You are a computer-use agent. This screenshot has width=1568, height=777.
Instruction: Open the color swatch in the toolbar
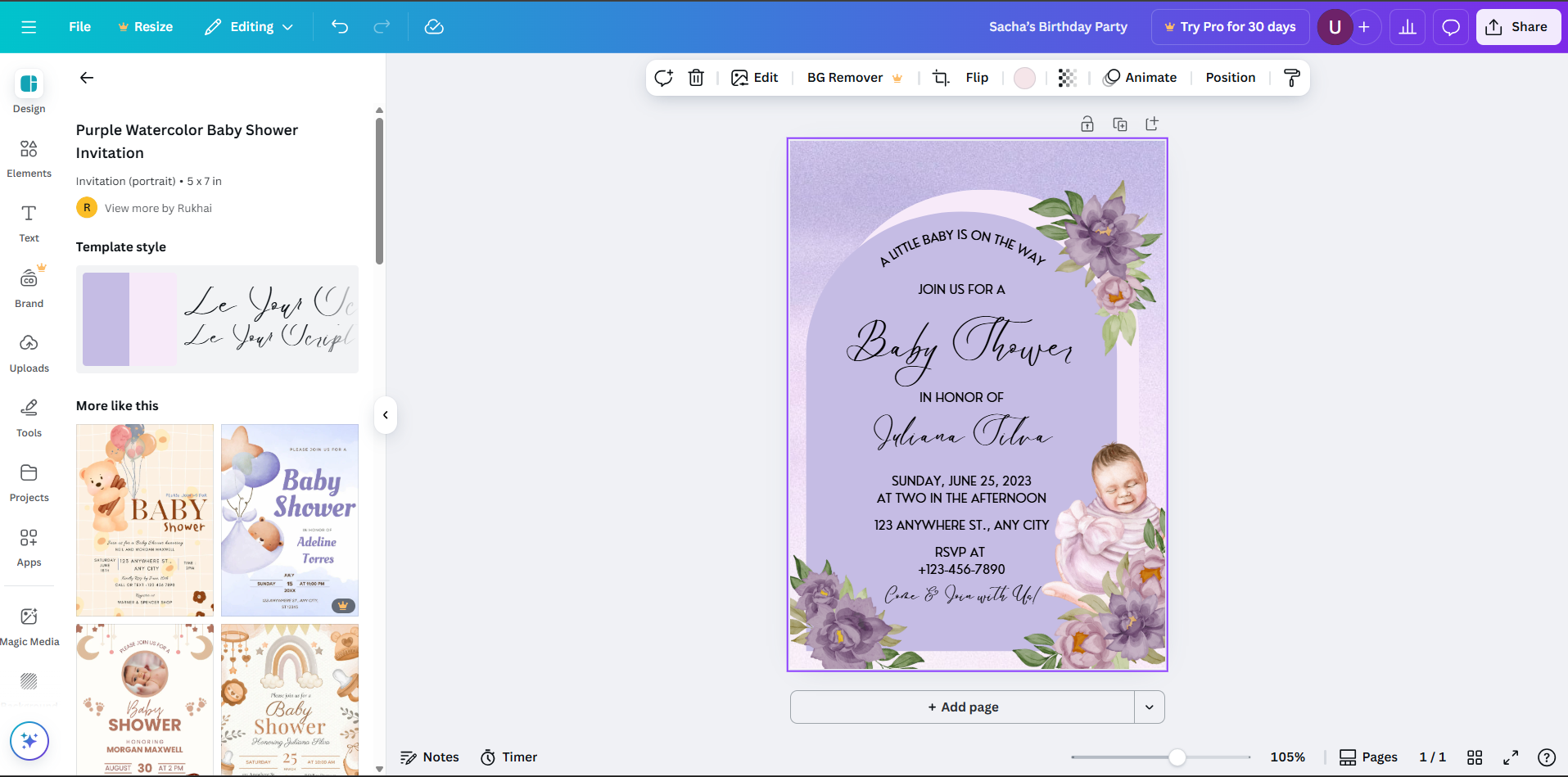click(x=1023, y=77)
